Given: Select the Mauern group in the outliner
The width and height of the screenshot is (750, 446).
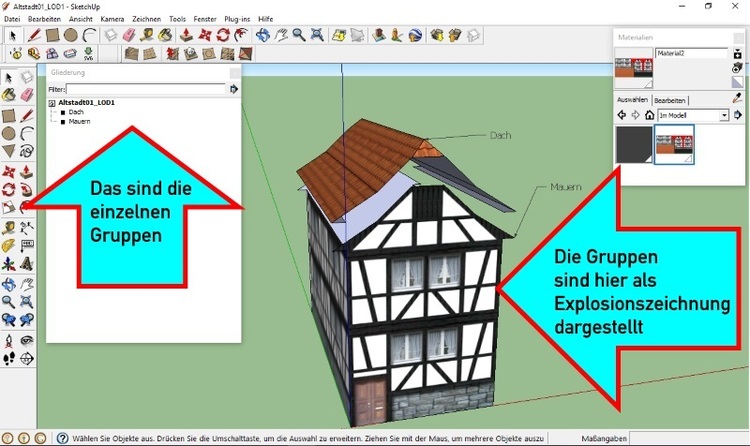Looking at the screenshot, I should [79, 121].
